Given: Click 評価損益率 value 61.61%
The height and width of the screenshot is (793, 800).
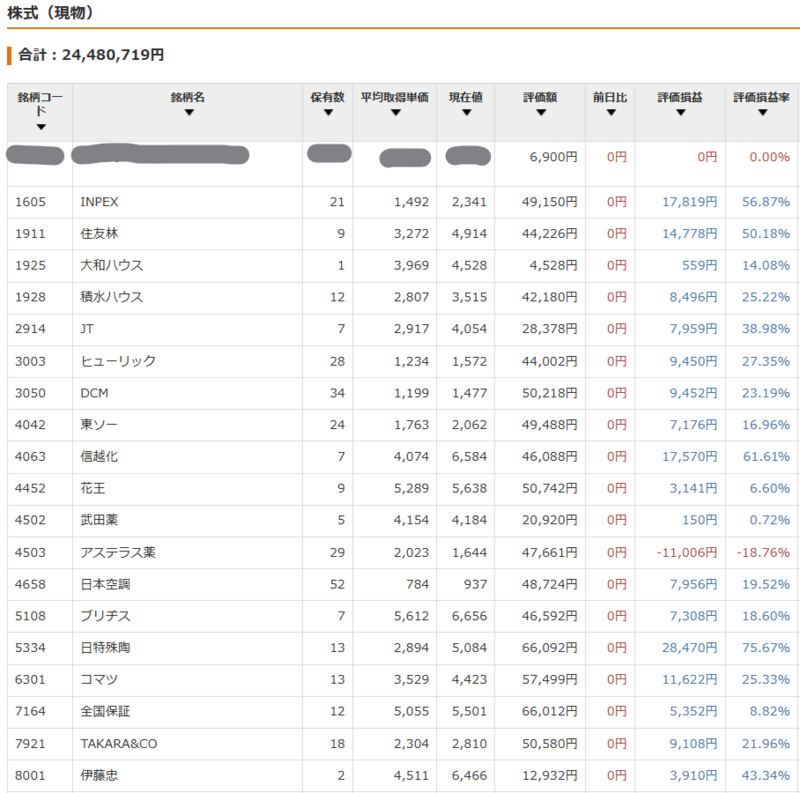Looking at the screenshot, I should point(766,456).
